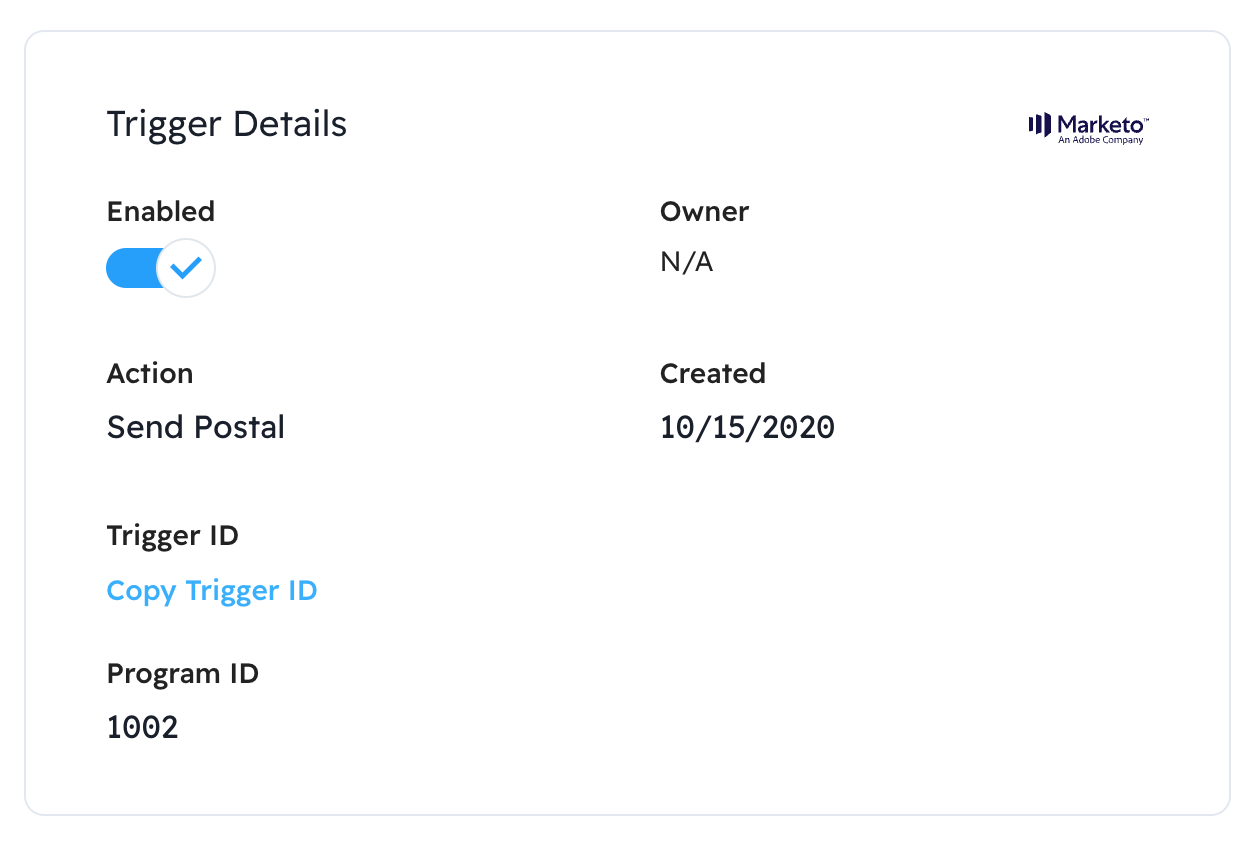Click the Marketo bars symbol
The image size is (1256, 852).
point(1040,125)
